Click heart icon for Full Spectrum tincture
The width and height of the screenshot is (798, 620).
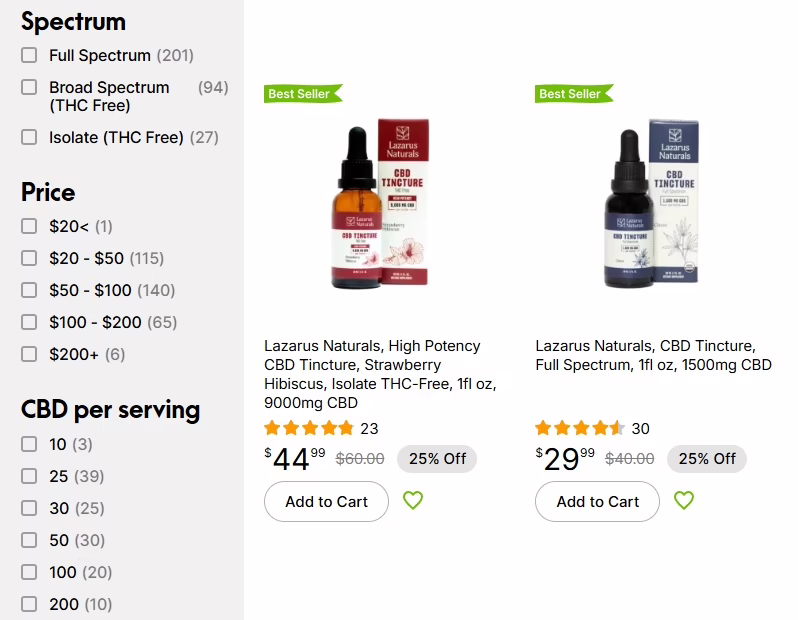(x=684, y=501)
